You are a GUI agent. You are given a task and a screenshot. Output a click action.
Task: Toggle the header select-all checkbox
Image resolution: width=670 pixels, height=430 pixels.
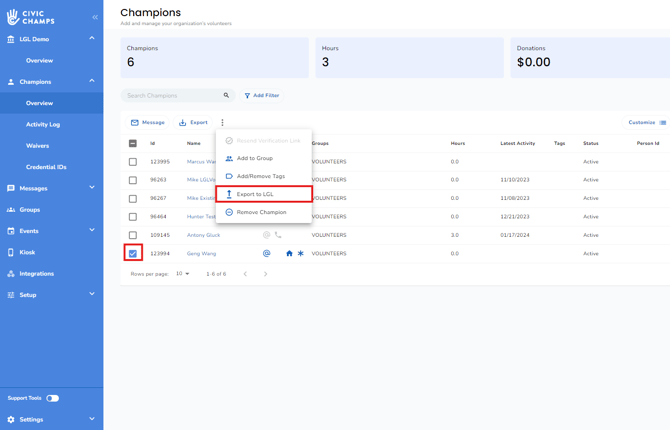[x=133, y=143]
